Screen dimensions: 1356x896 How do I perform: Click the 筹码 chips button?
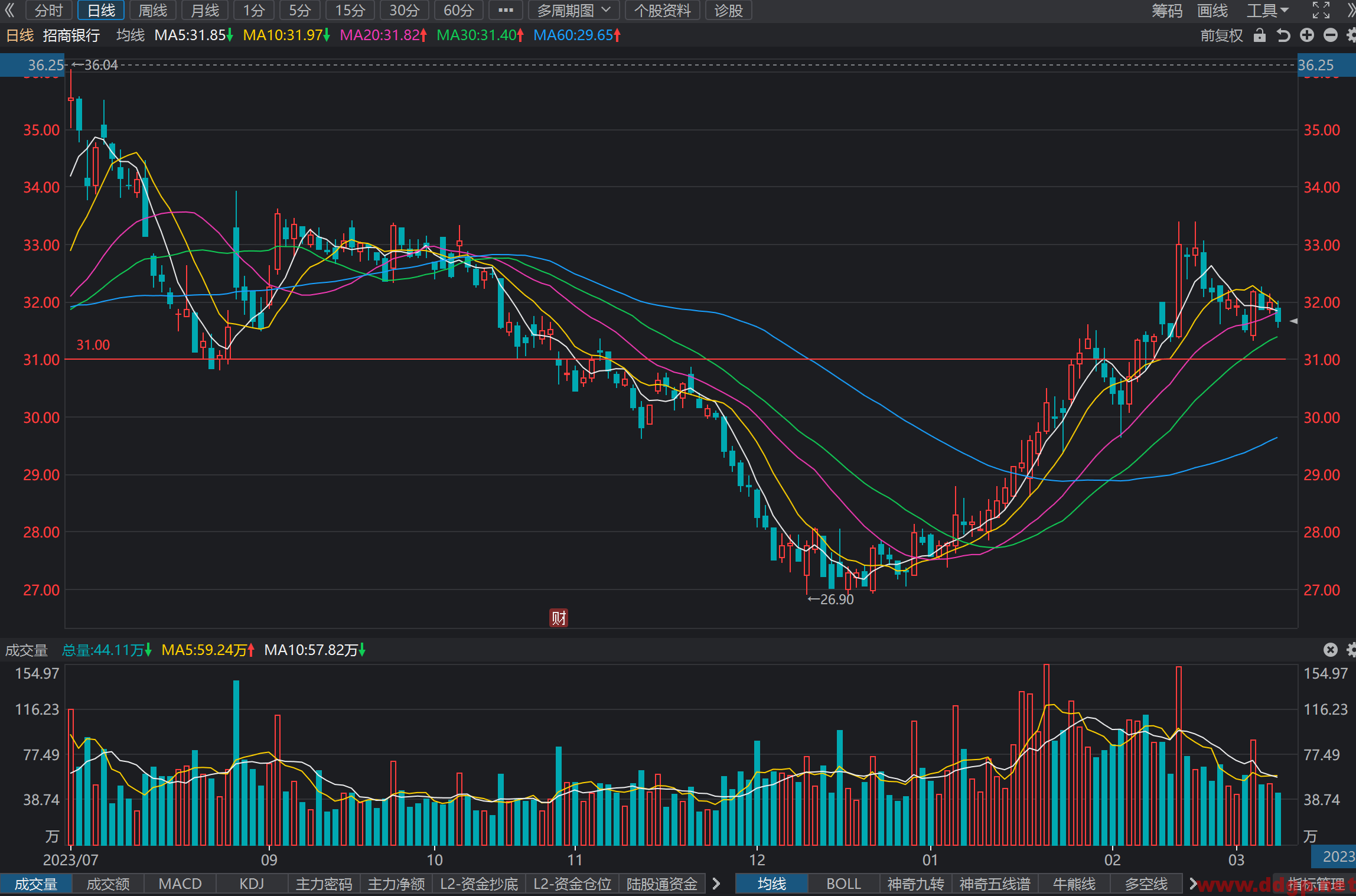point(1167,10)
